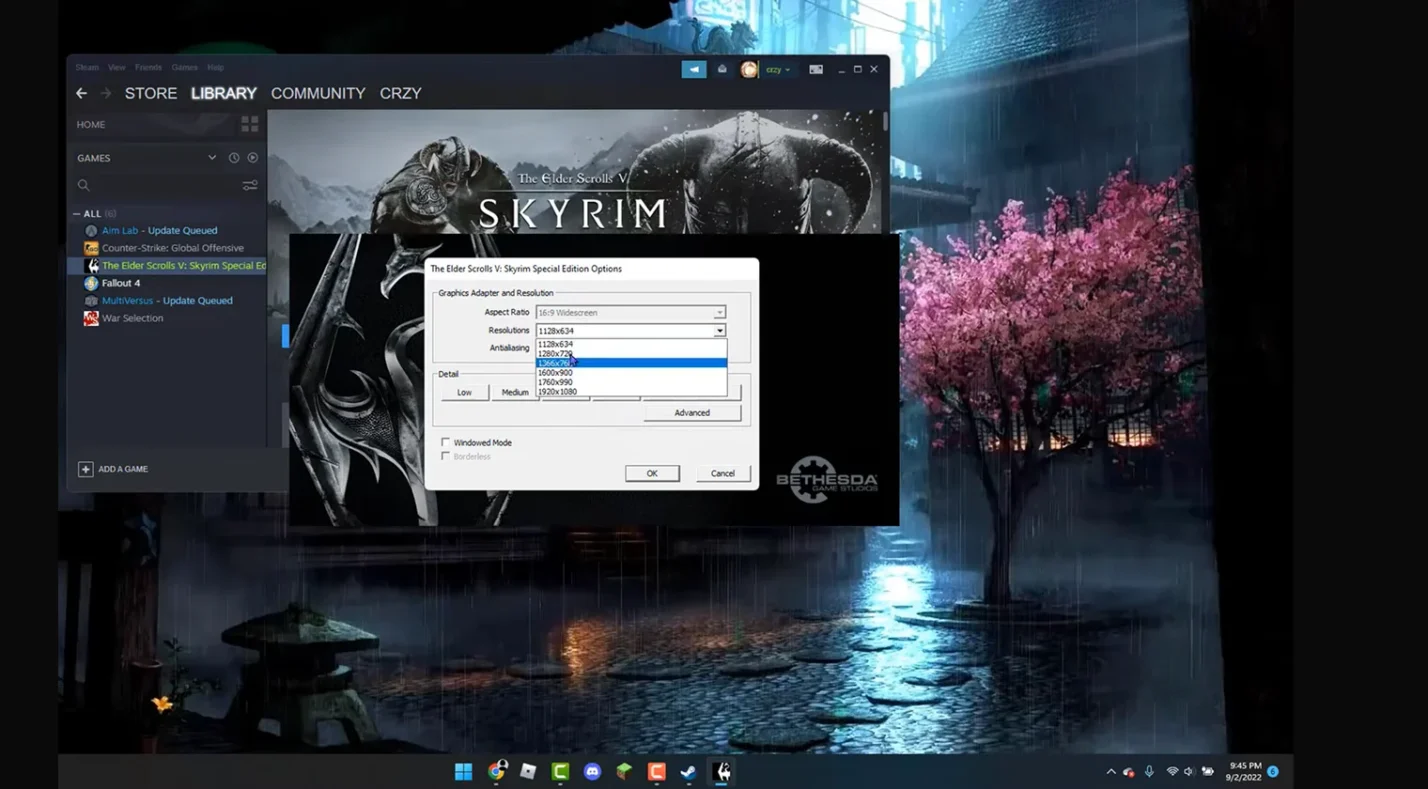Choose 1920x1080 from the resolution list

(x=557, y=392)
